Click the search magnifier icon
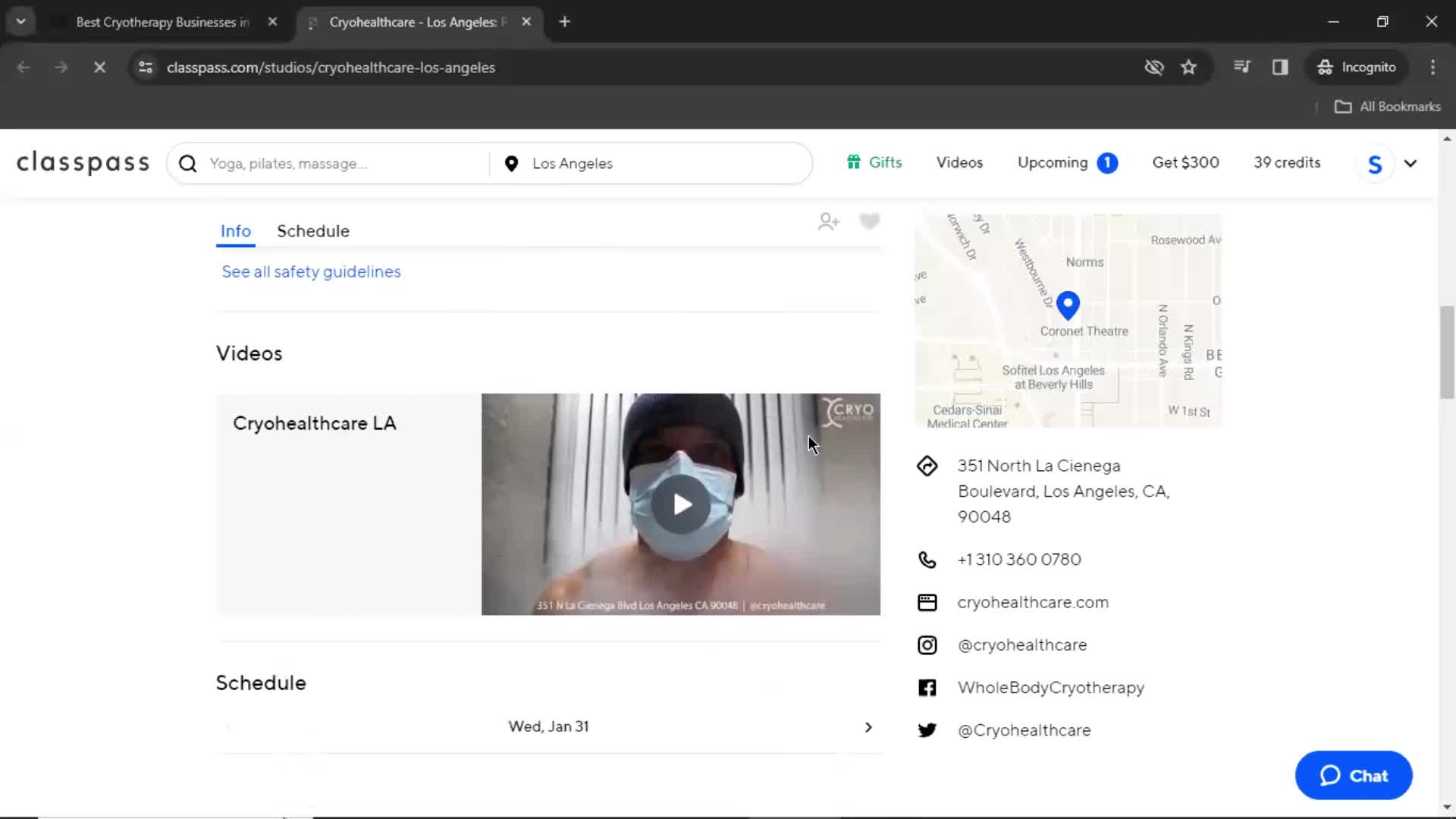Image resolution: width=1456 pixels, height=819 pixels. pos(188,164)
